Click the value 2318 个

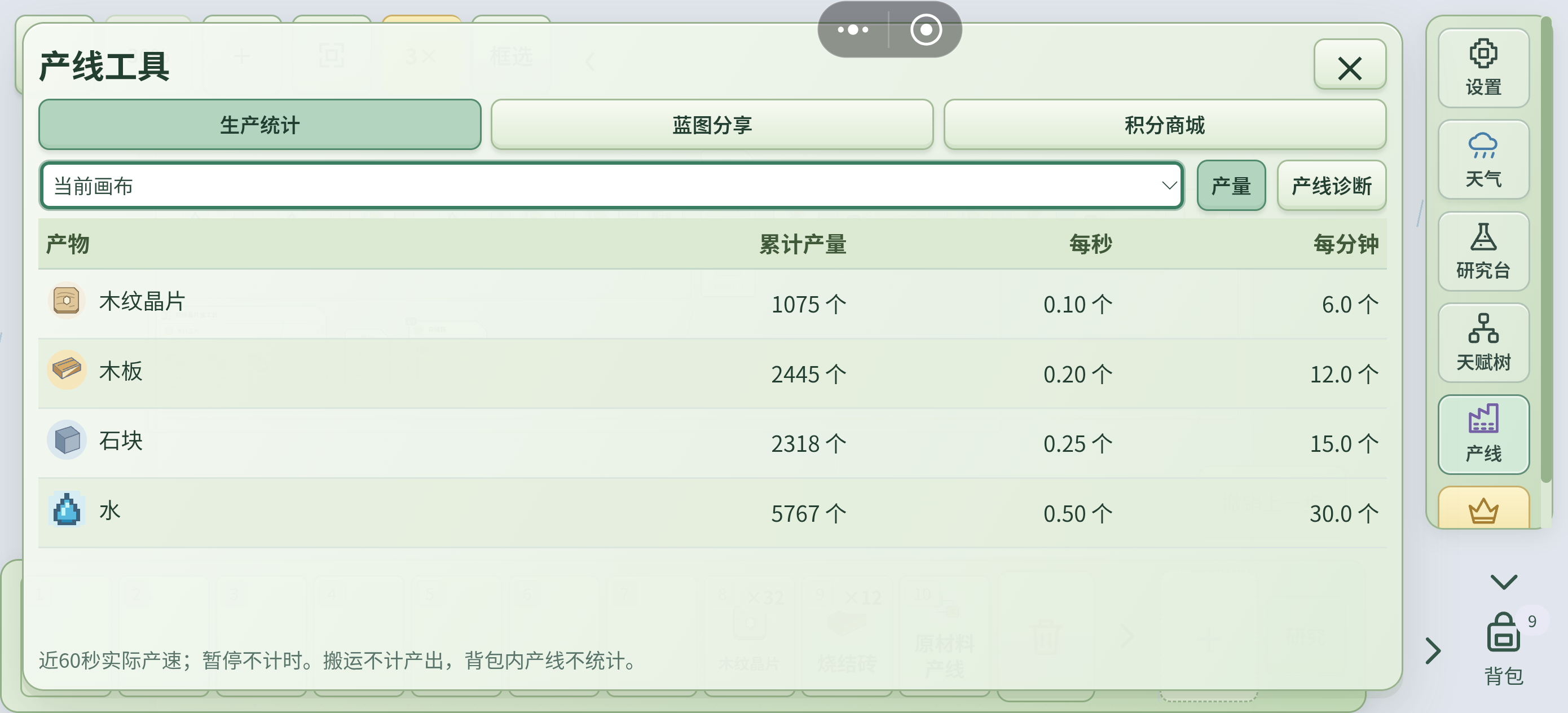point(808,443)
